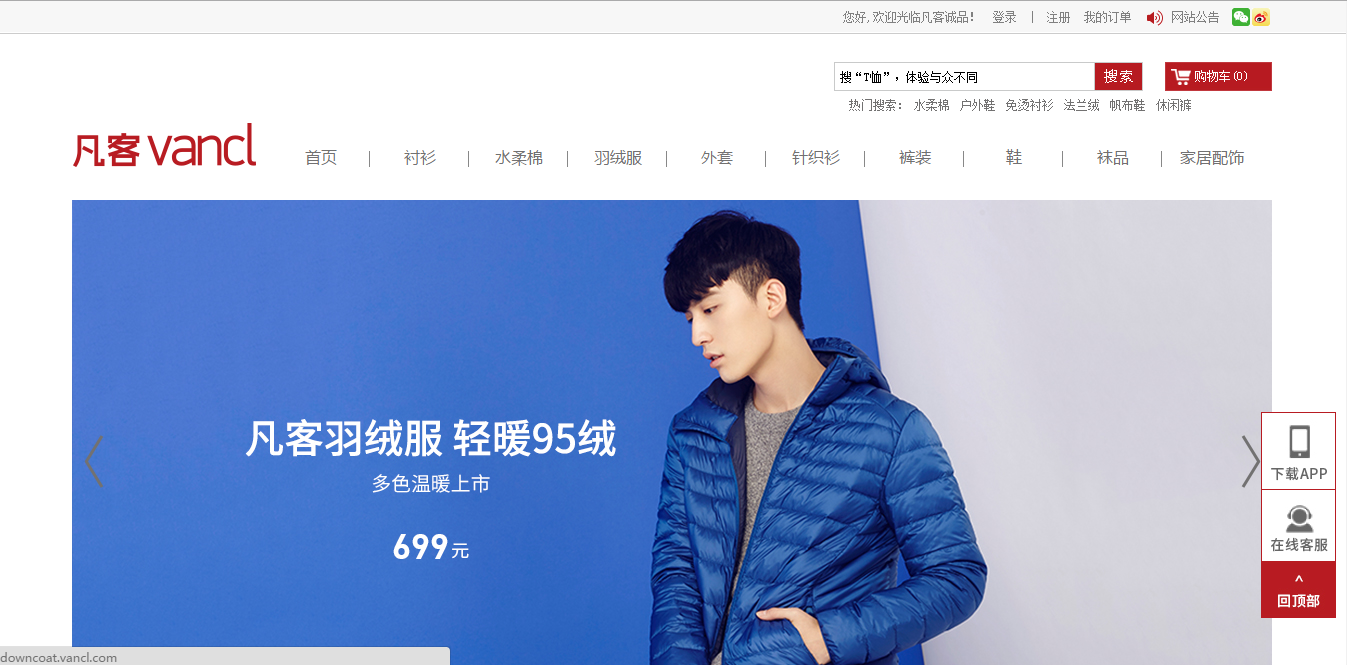Click the red 搜索 button

click(x=1118, y=77)
